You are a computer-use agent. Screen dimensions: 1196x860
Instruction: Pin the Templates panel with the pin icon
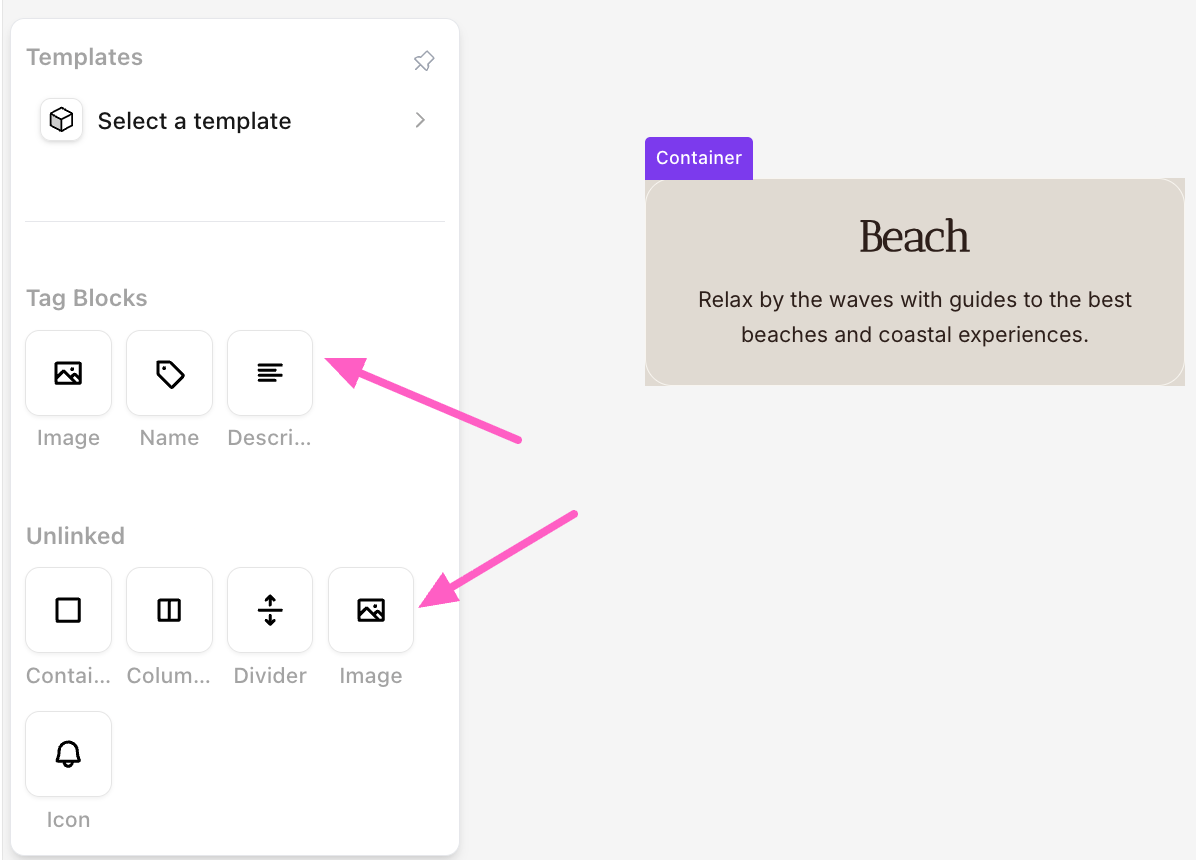(424, 61)
